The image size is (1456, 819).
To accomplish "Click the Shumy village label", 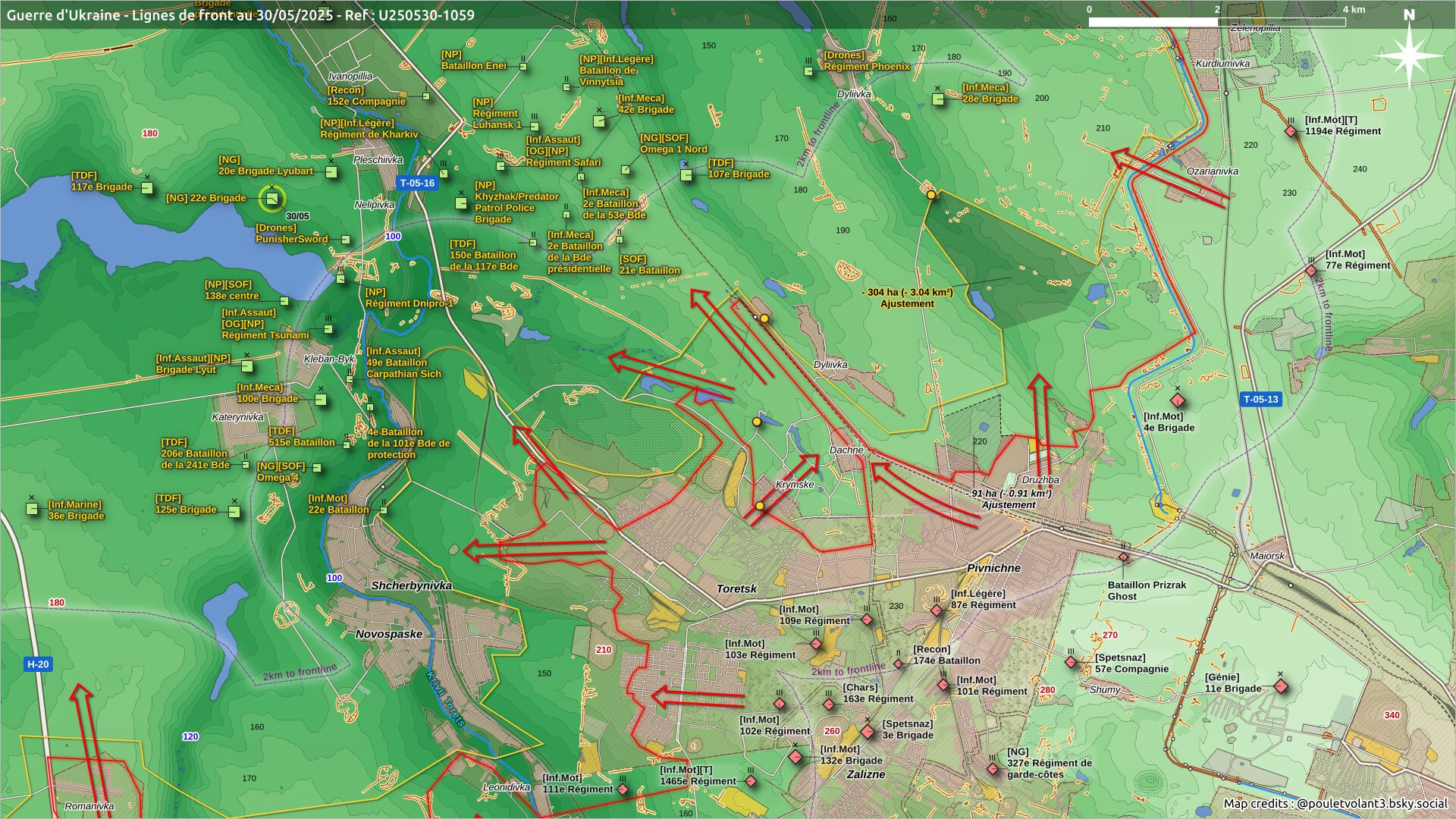I will click(1105, 689).
